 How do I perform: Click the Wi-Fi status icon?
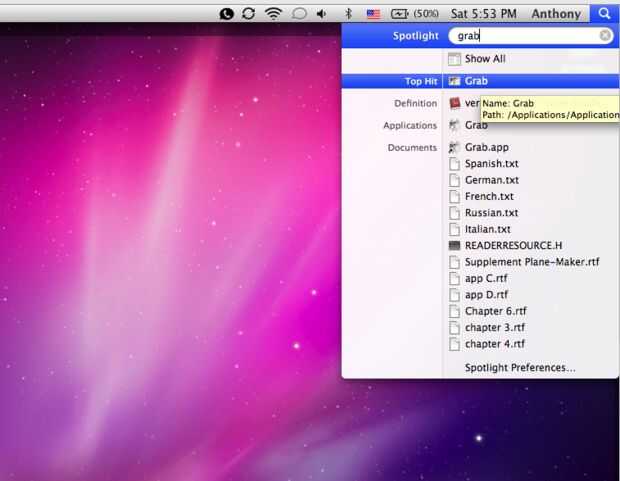273,13
